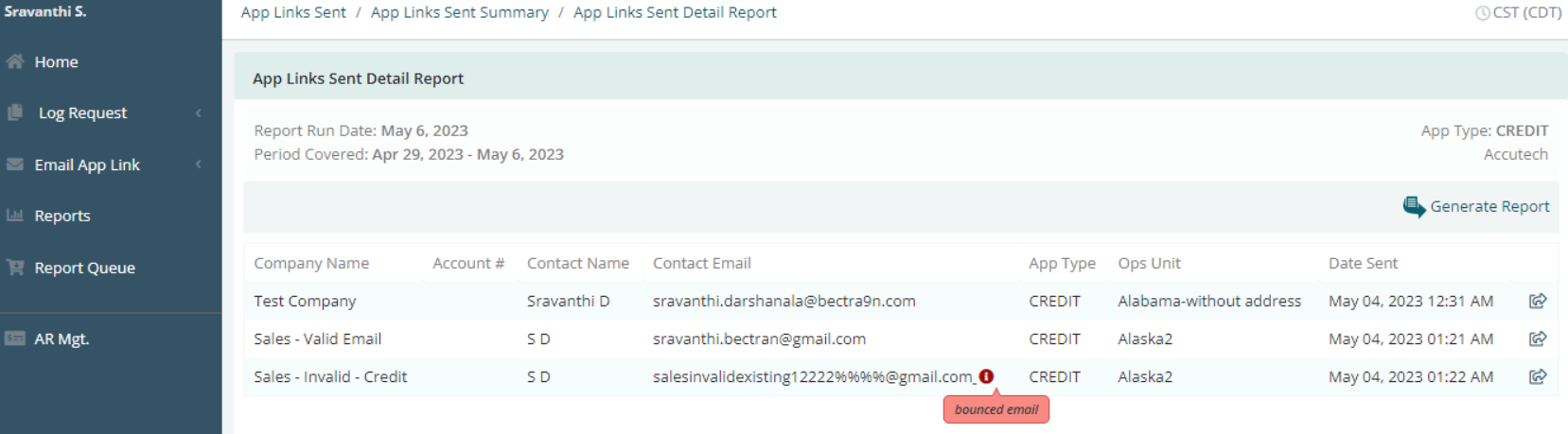This screenshot has height=434, width=1568.
Task: Click the clock icon beside CST (CDT)
Action: (1482, 13)
